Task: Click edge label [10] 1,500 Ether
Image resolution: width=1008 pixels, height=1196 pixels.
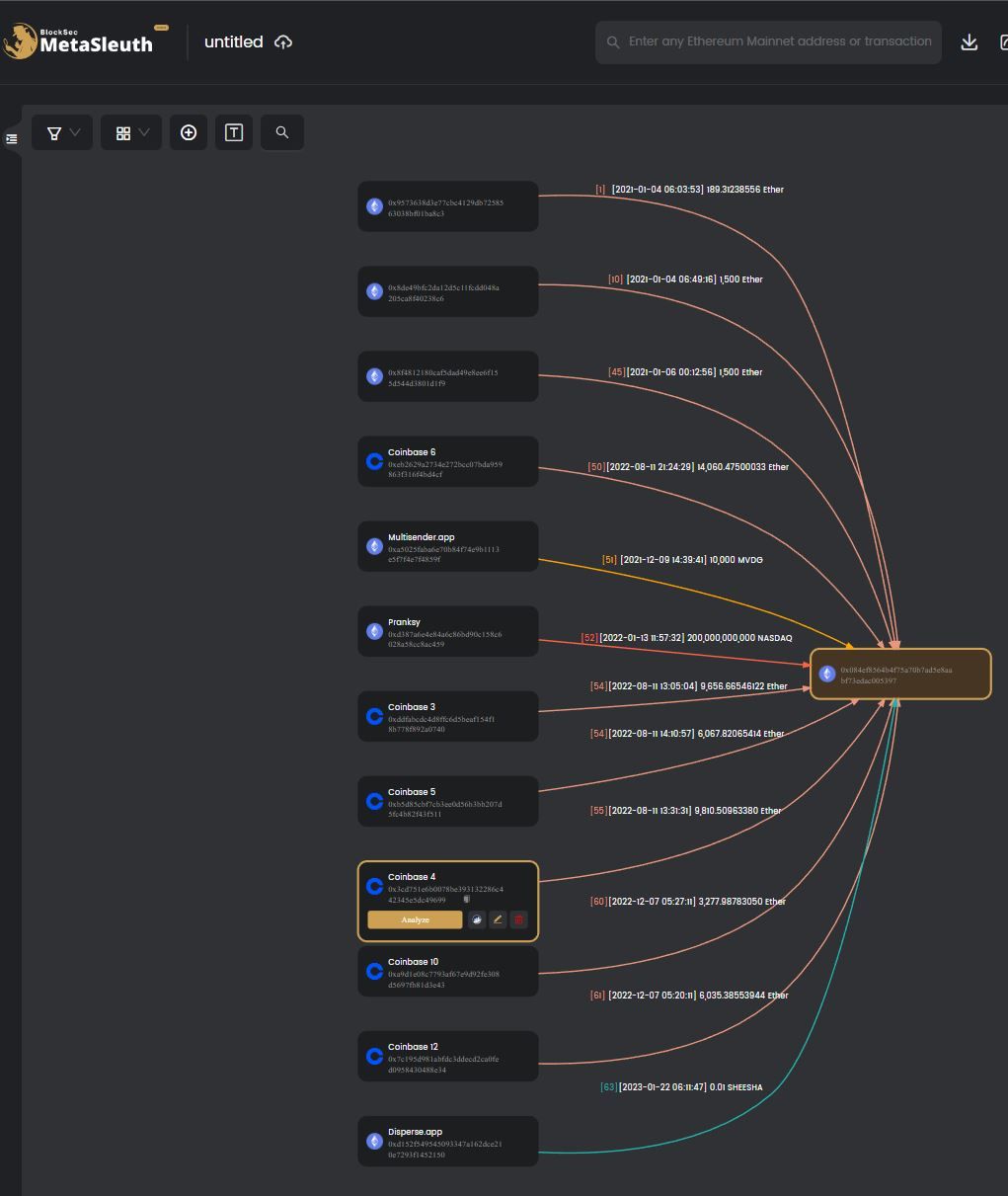Action: tap(685, 279)
